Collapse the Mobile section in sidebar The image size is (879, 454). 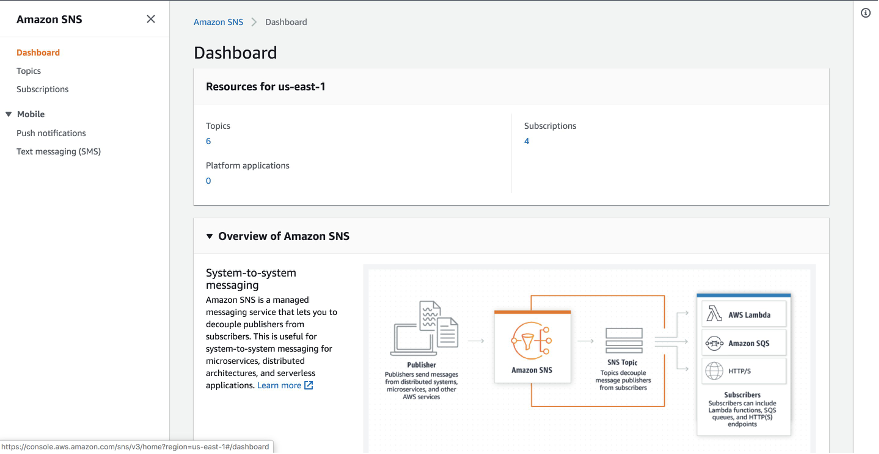(8, 114)
